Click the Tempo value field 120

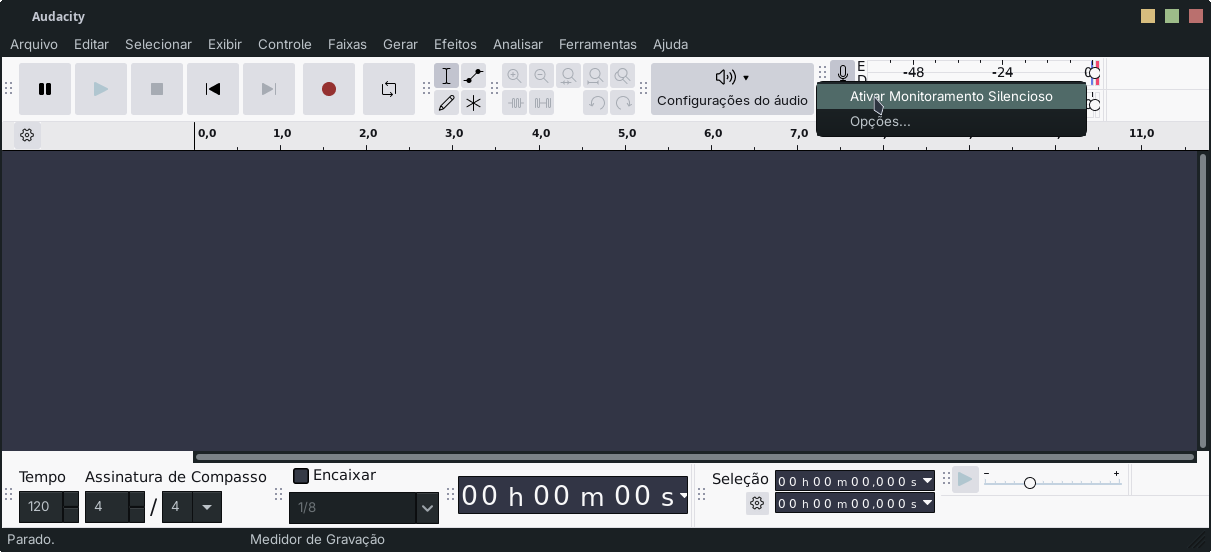click(x=40, y=507)
